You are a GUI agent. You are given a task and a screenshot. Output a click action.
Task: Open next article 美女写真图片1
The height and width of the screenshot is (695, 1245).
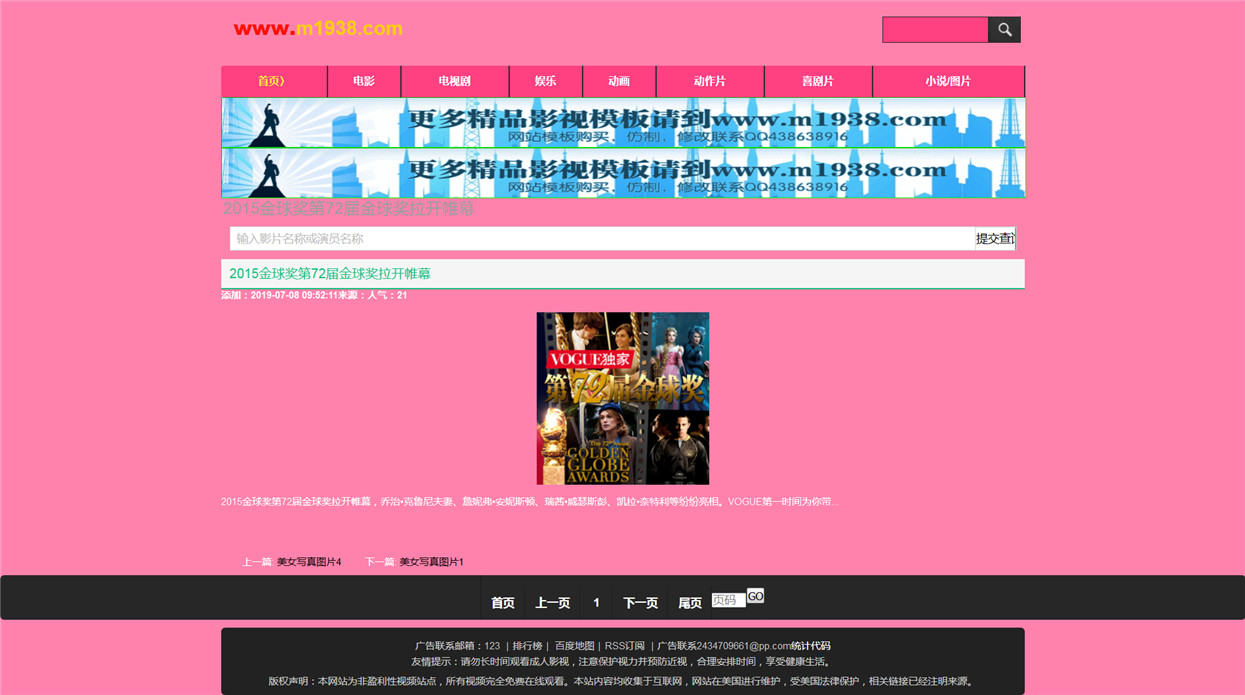431,562
